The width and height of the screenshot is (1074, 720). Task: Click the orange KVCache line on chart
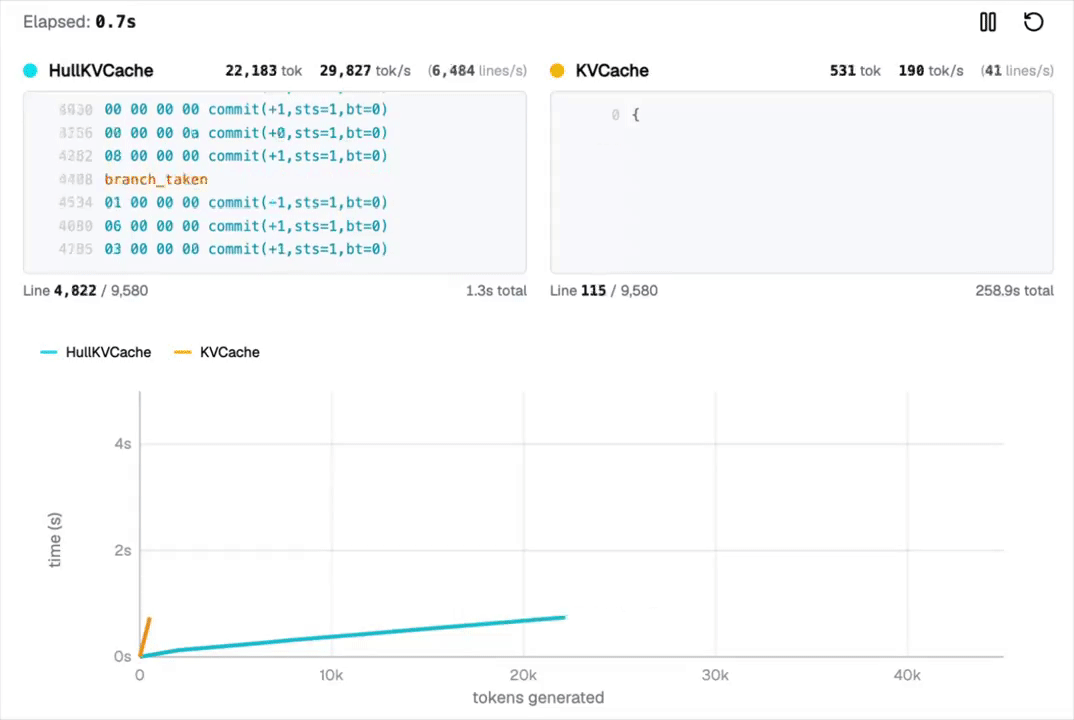coord(146,634)
